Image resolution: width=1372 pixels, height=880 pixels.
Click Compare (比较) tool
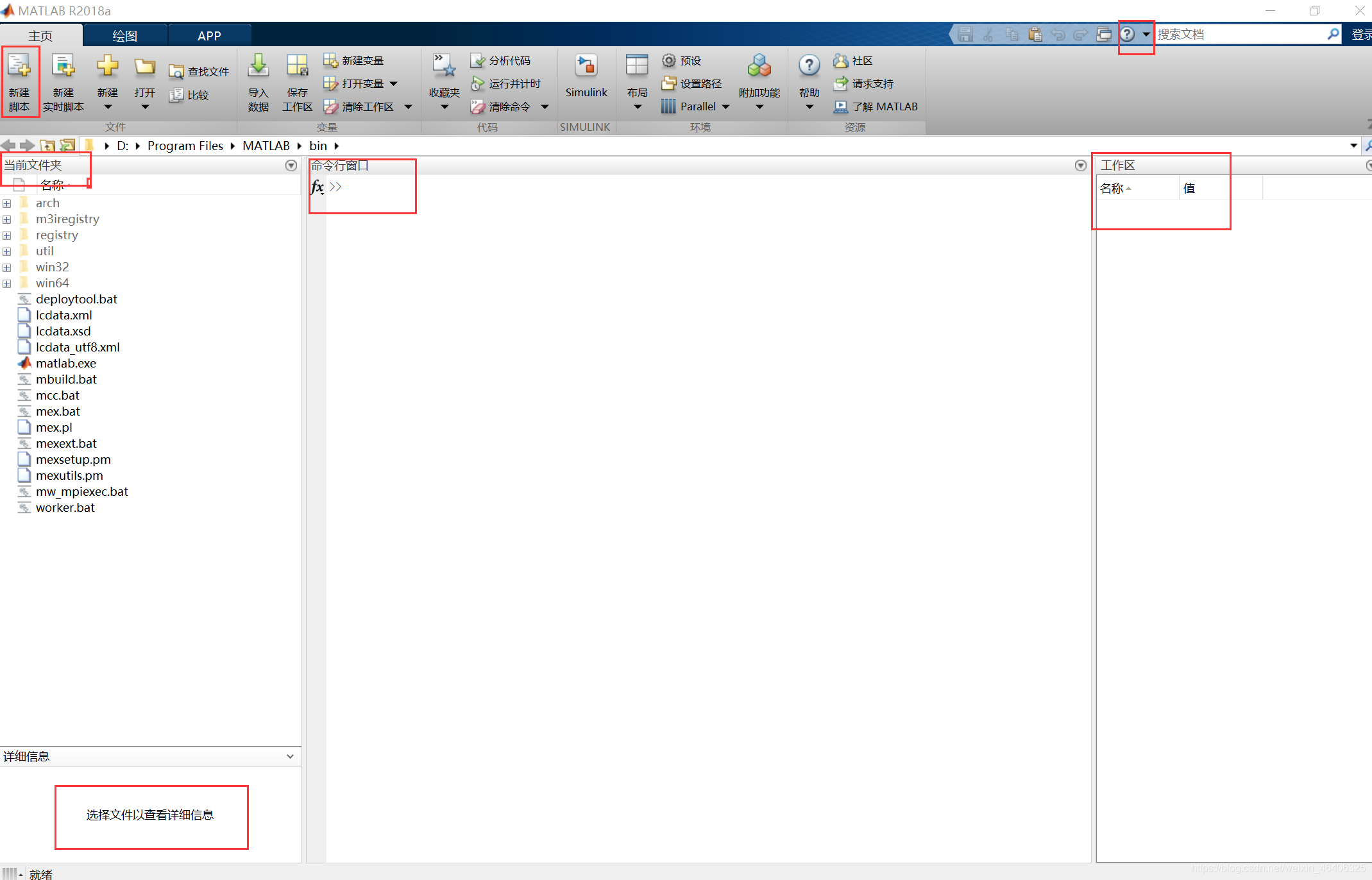(189, 95)
